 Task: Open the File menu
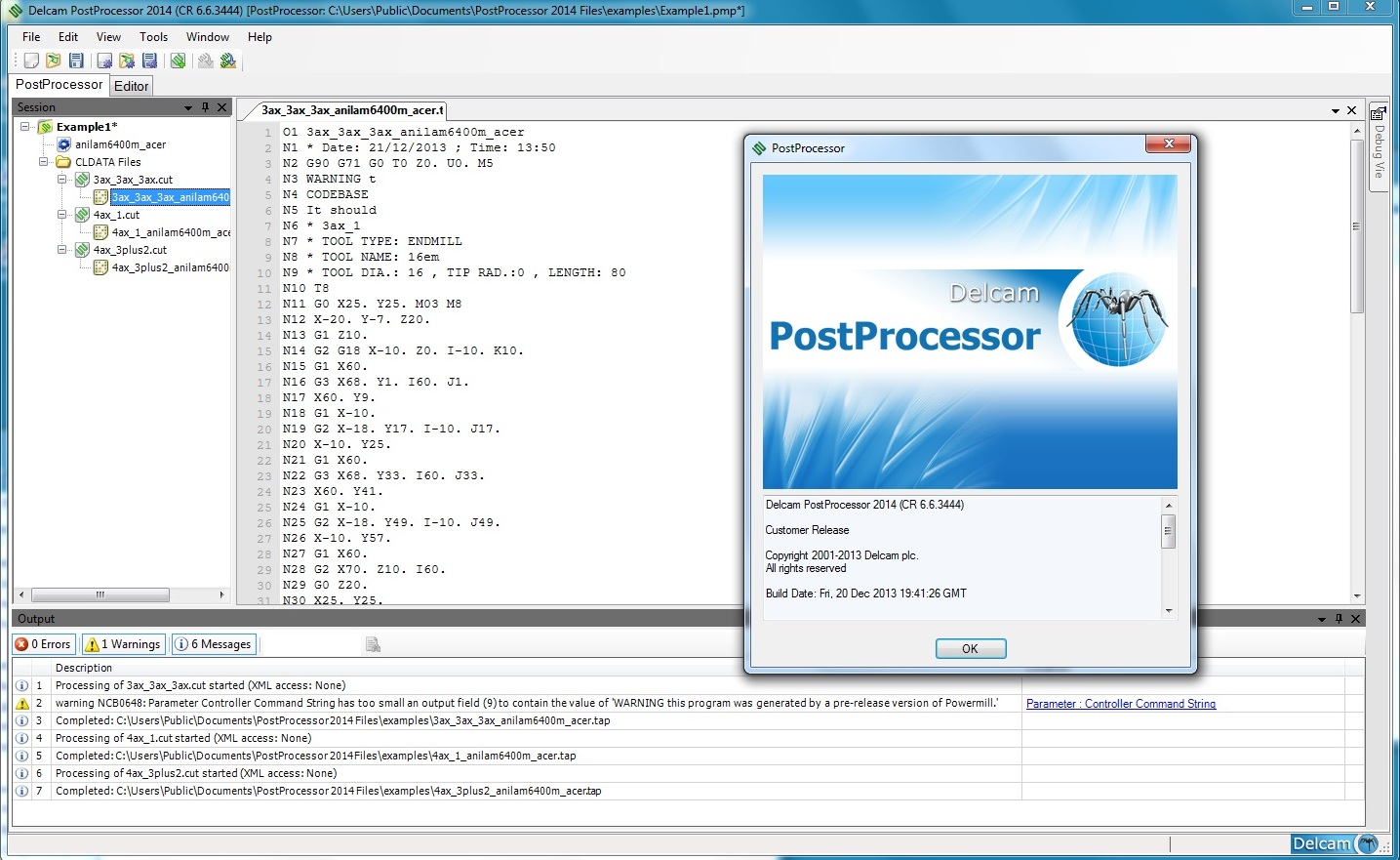point(31,37)
